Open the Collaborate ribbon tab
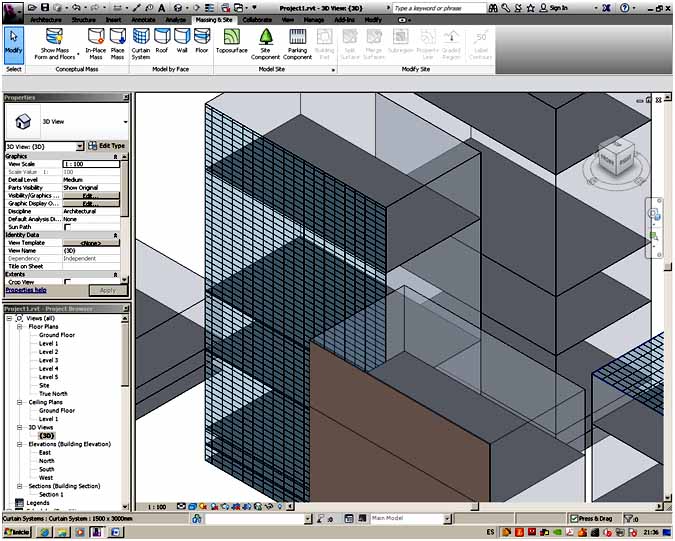 pyautogui.click(x=257, y=19)
